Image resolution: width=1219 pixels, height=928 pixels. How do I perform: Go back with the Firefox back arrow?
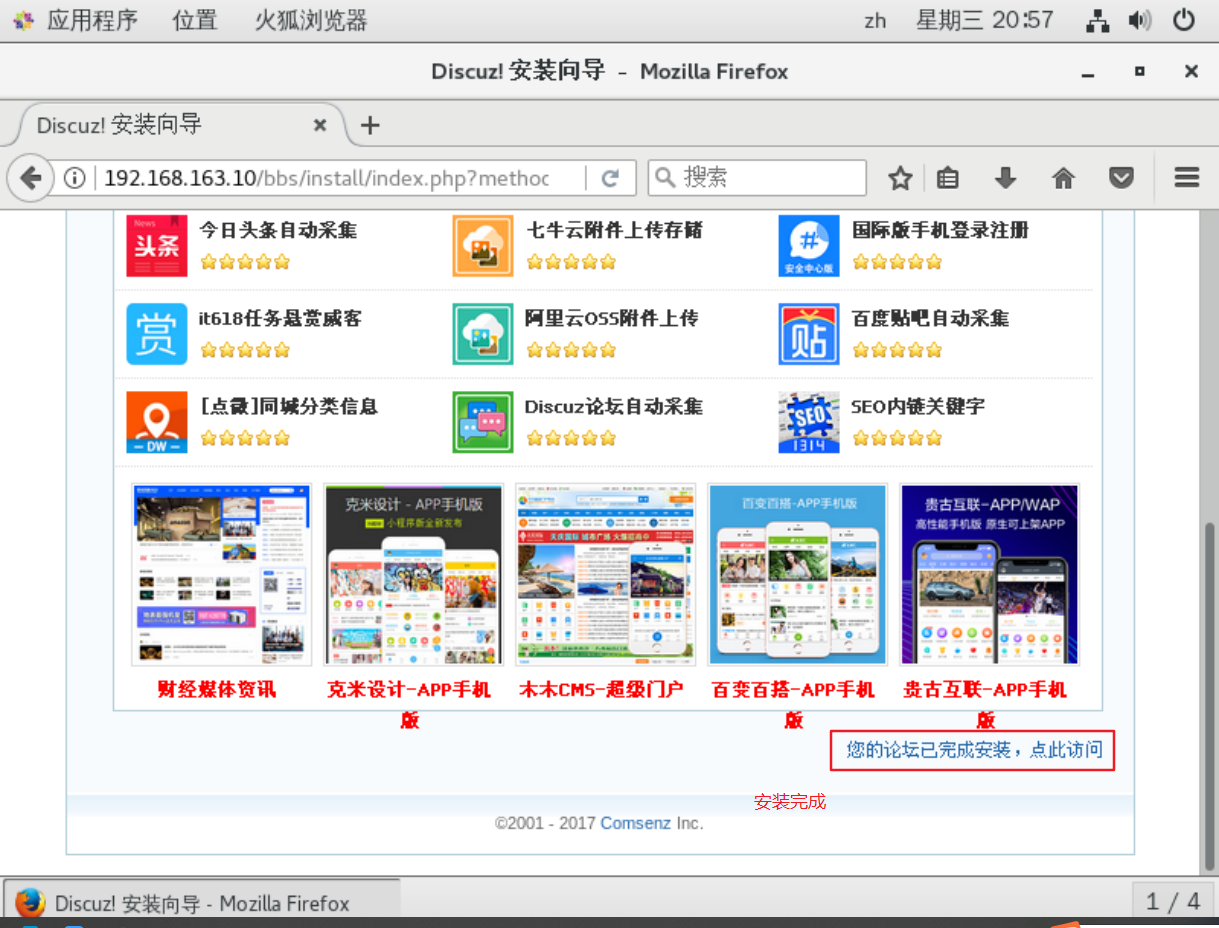[x=30, y=178]
